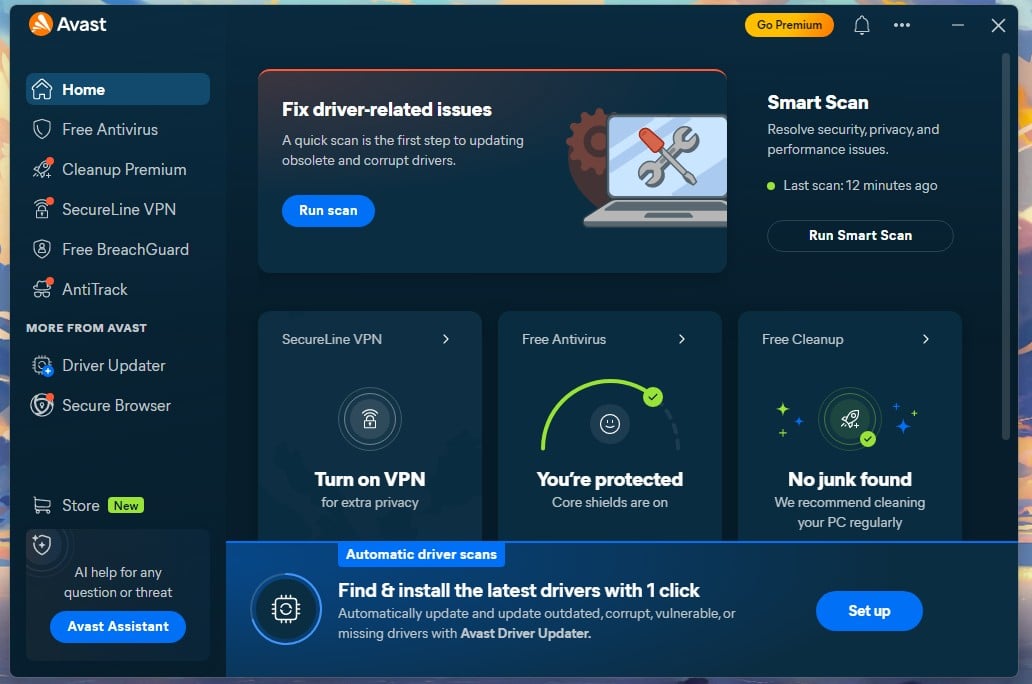
Task: Open the three-dots menu
Action: pos(902,25)
